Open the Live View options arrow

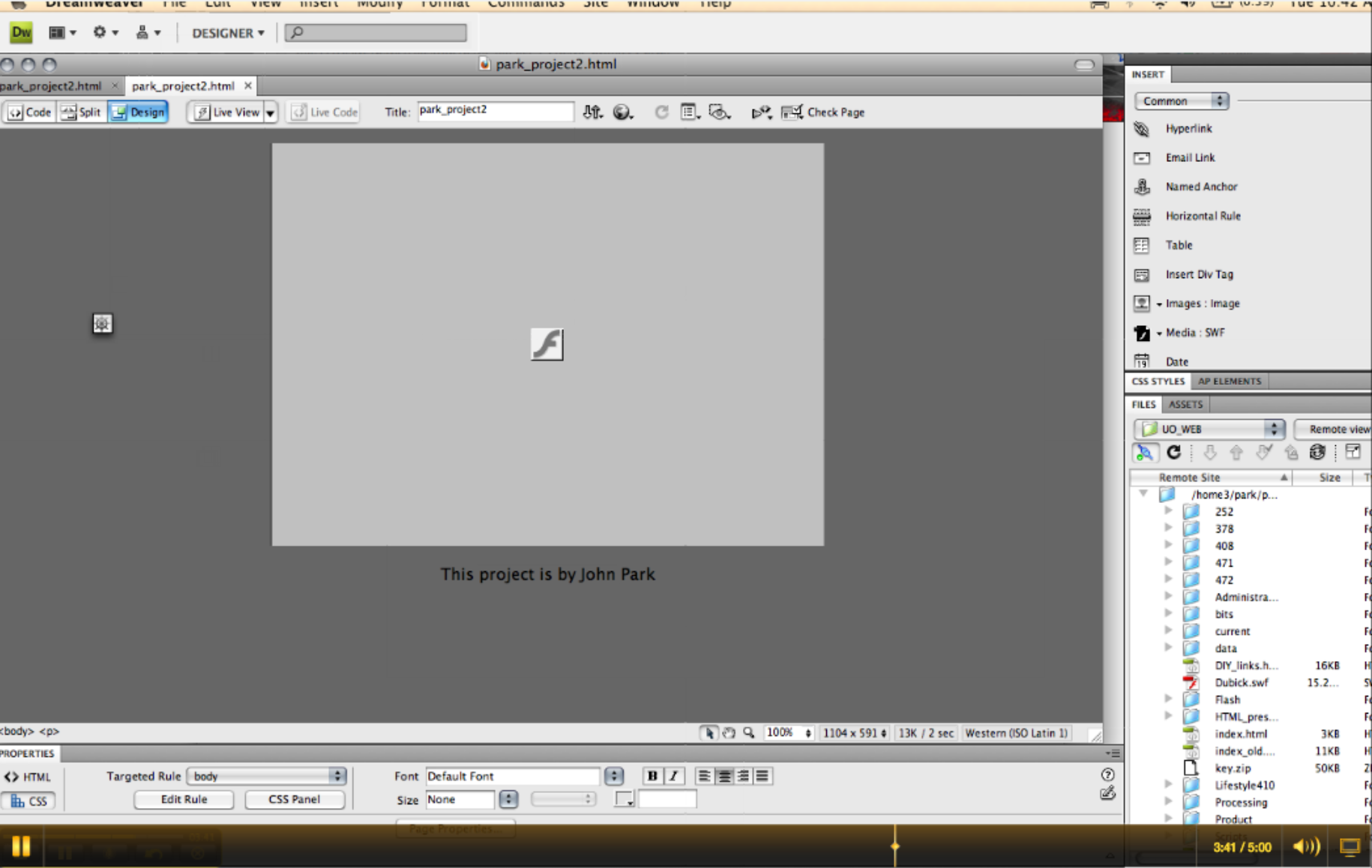[x=270, y=112]
